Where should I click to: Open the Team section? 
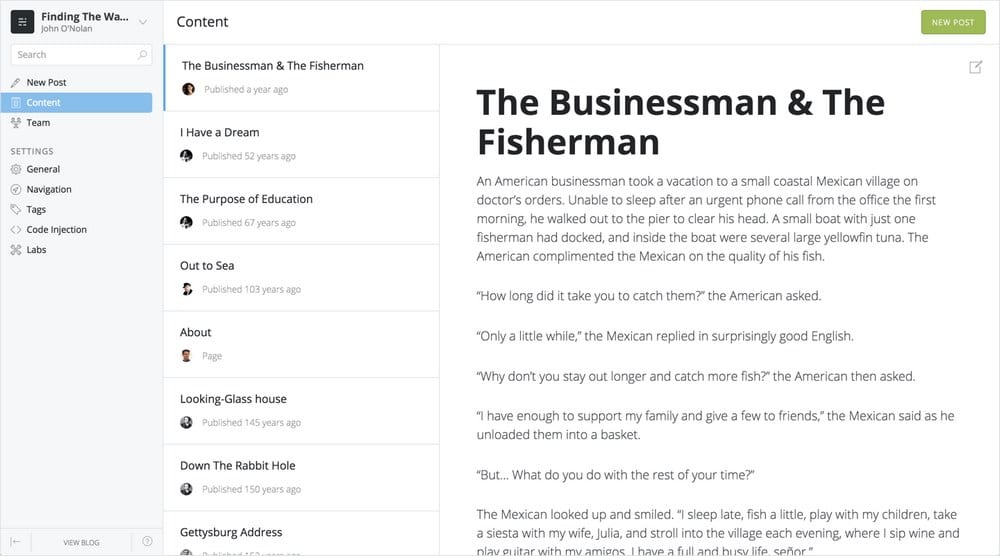[38, 123]
